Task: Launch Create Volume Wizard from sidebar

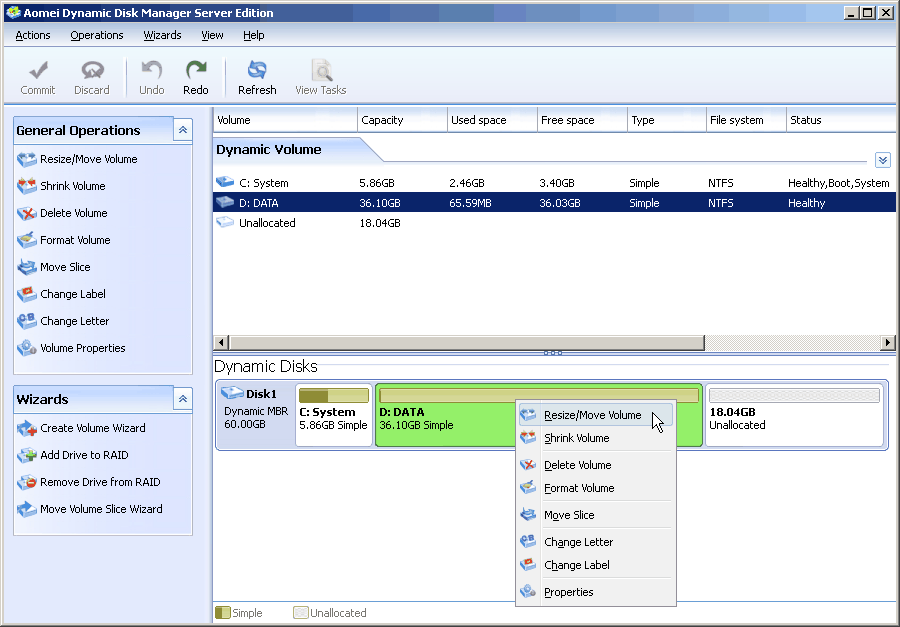Action: [x=92, y=428]
